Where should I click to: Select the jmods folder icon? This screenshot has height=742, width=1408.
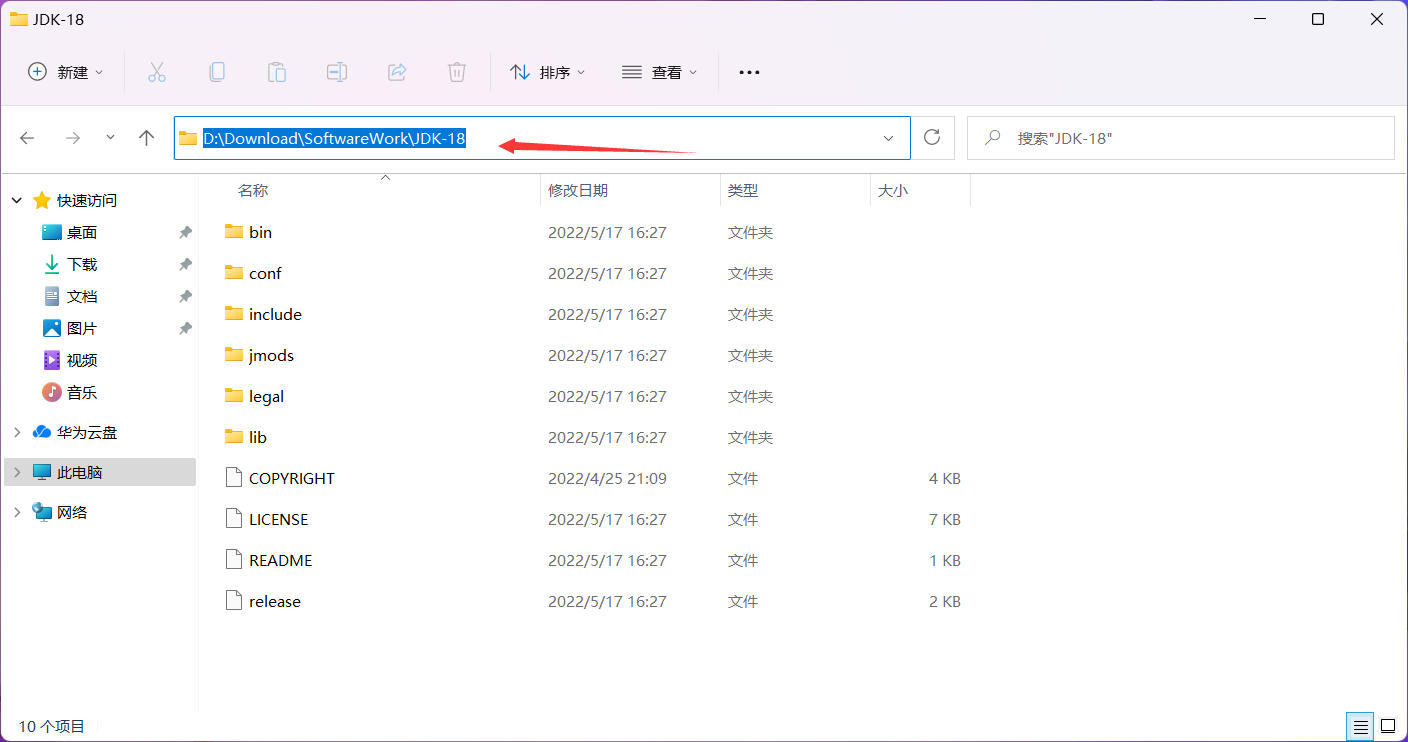[x=234, y=355]
